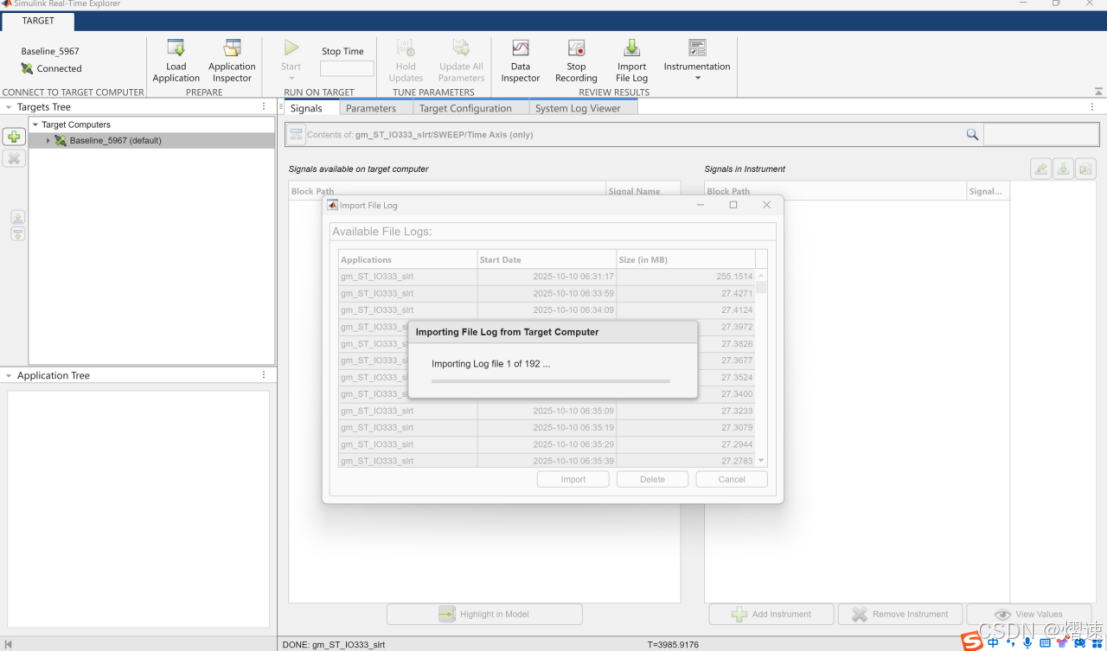Click the Applications column header
Image resolution: width=1108 pixels, height=651 pixels.
(x=408, y=259)
